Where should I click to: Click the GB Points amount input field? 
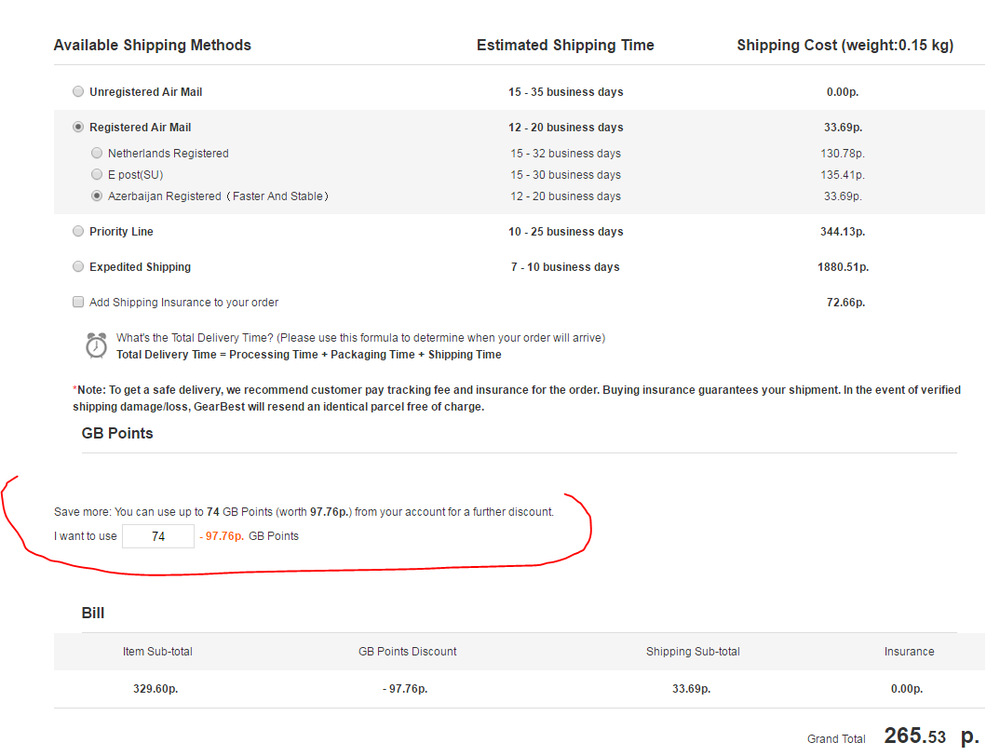158,537
